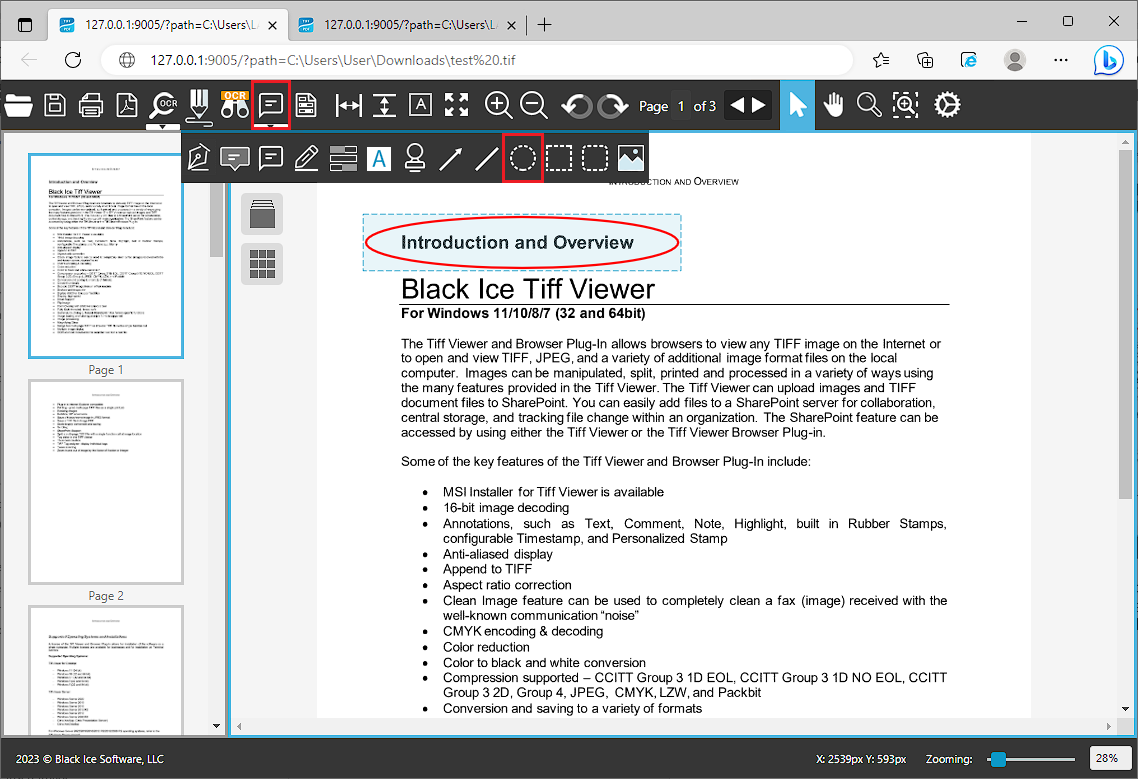Select the partially visible third page thumbnail

coord(106,670)
